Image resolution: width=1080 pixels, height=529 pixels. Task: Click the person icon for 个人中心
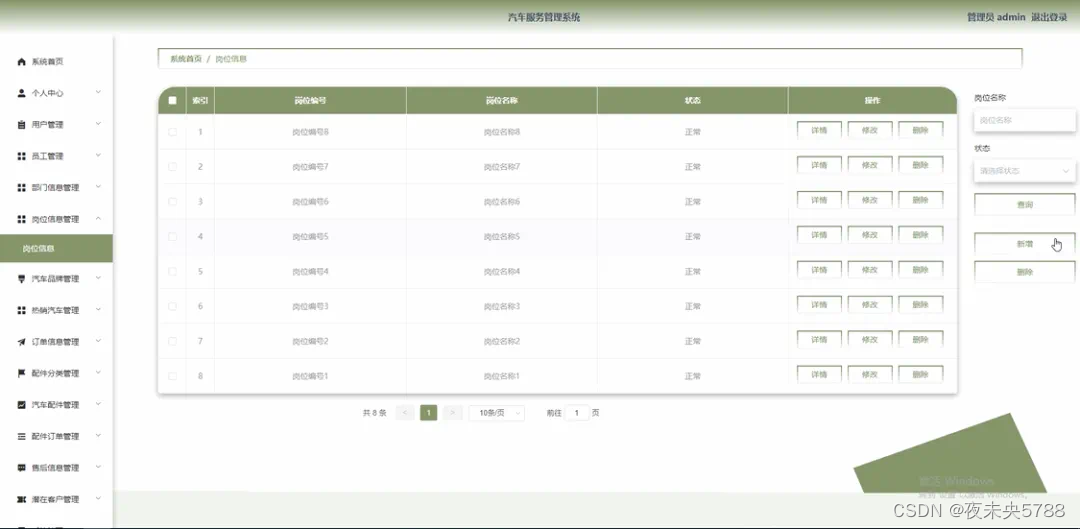point(21,93)
